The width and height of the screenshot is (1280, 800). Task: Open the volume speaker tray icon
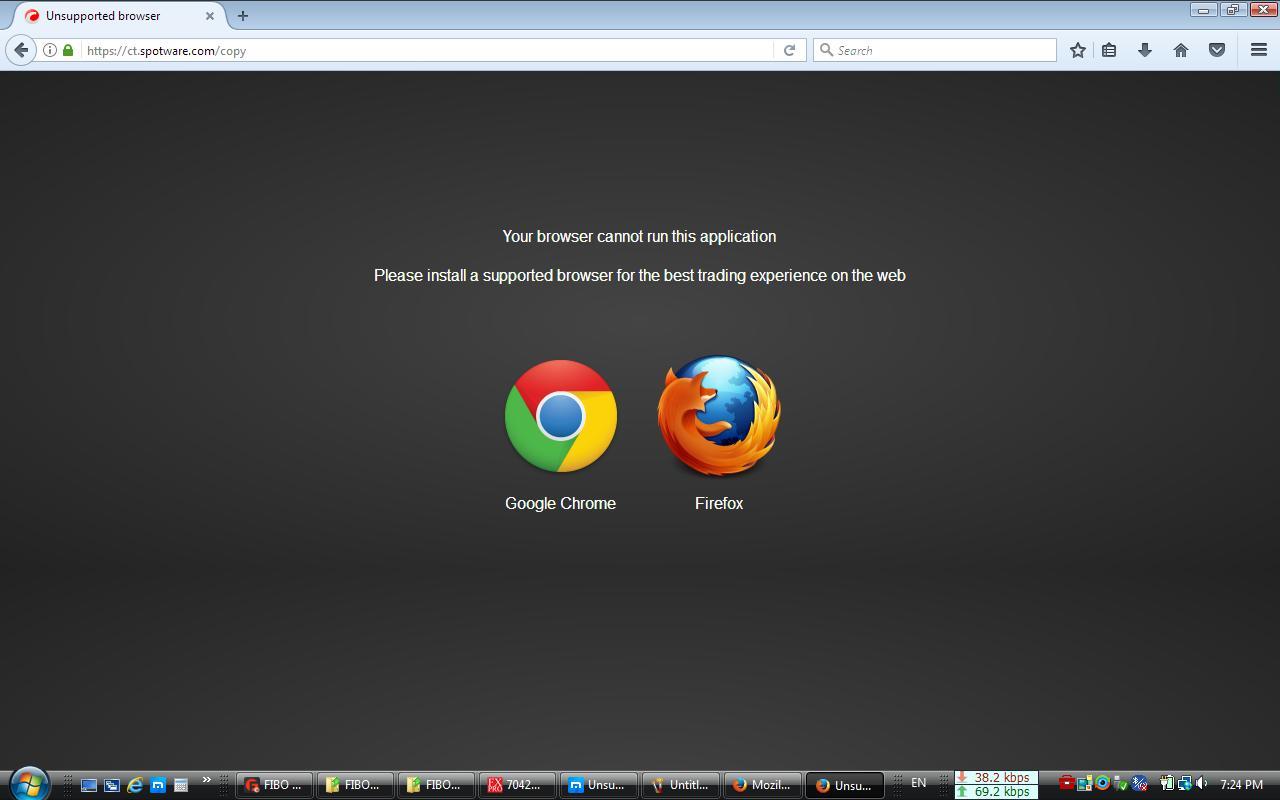[x=1202, y=783]
